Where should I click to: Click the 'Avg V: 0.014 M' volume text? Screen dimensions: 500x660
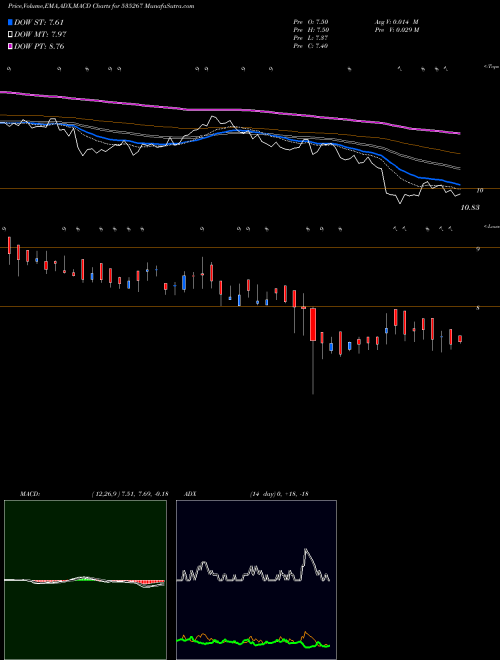(x=397, y=22)
